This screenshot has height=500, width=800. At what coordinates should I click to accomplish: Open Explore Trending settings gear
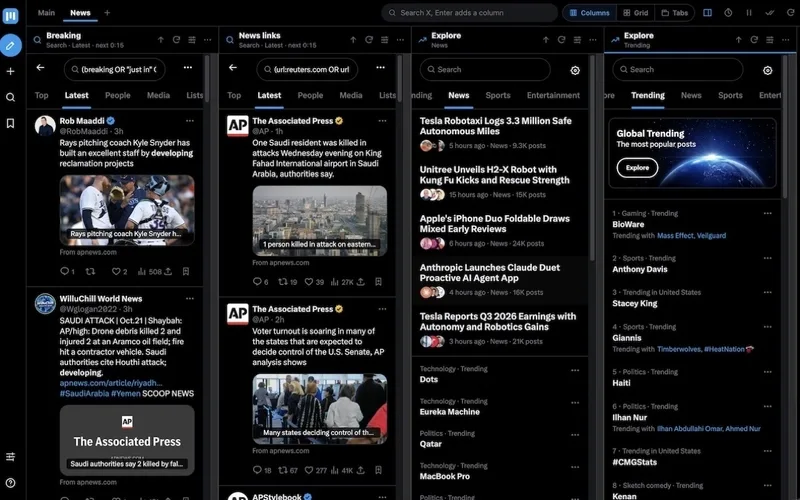pyautogui.click(x=768, y=70)
